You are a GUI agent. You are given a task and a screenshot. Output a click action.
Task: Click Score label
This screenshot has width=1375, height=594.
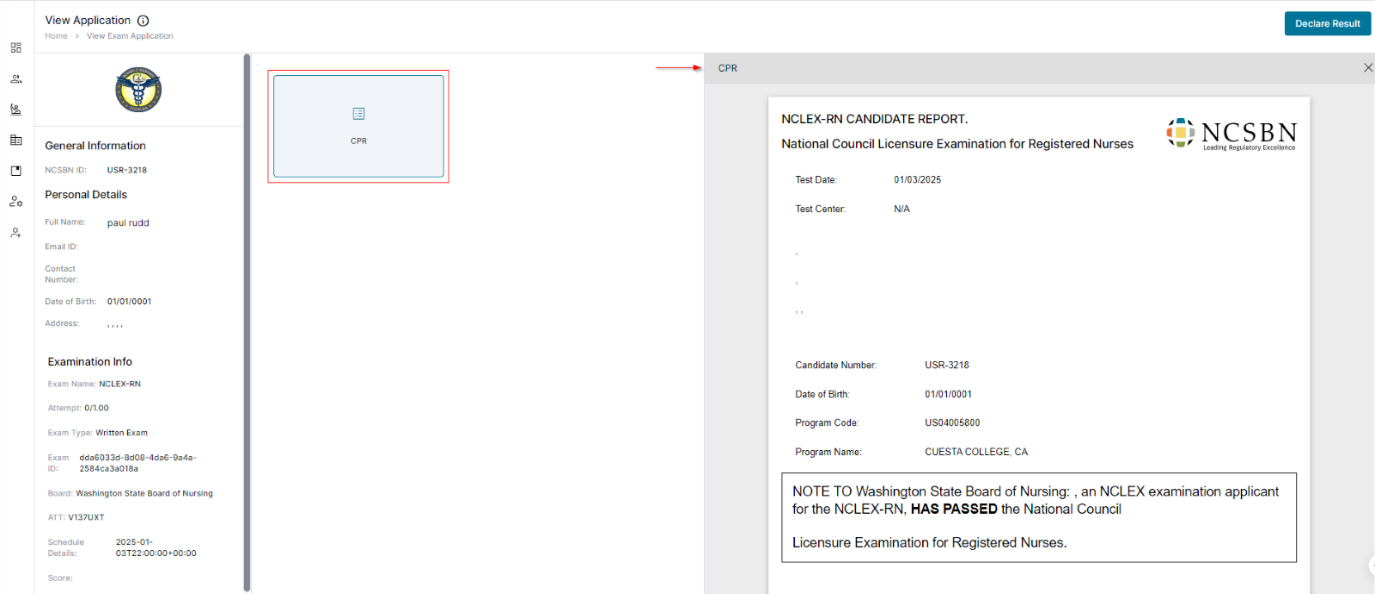60,578
